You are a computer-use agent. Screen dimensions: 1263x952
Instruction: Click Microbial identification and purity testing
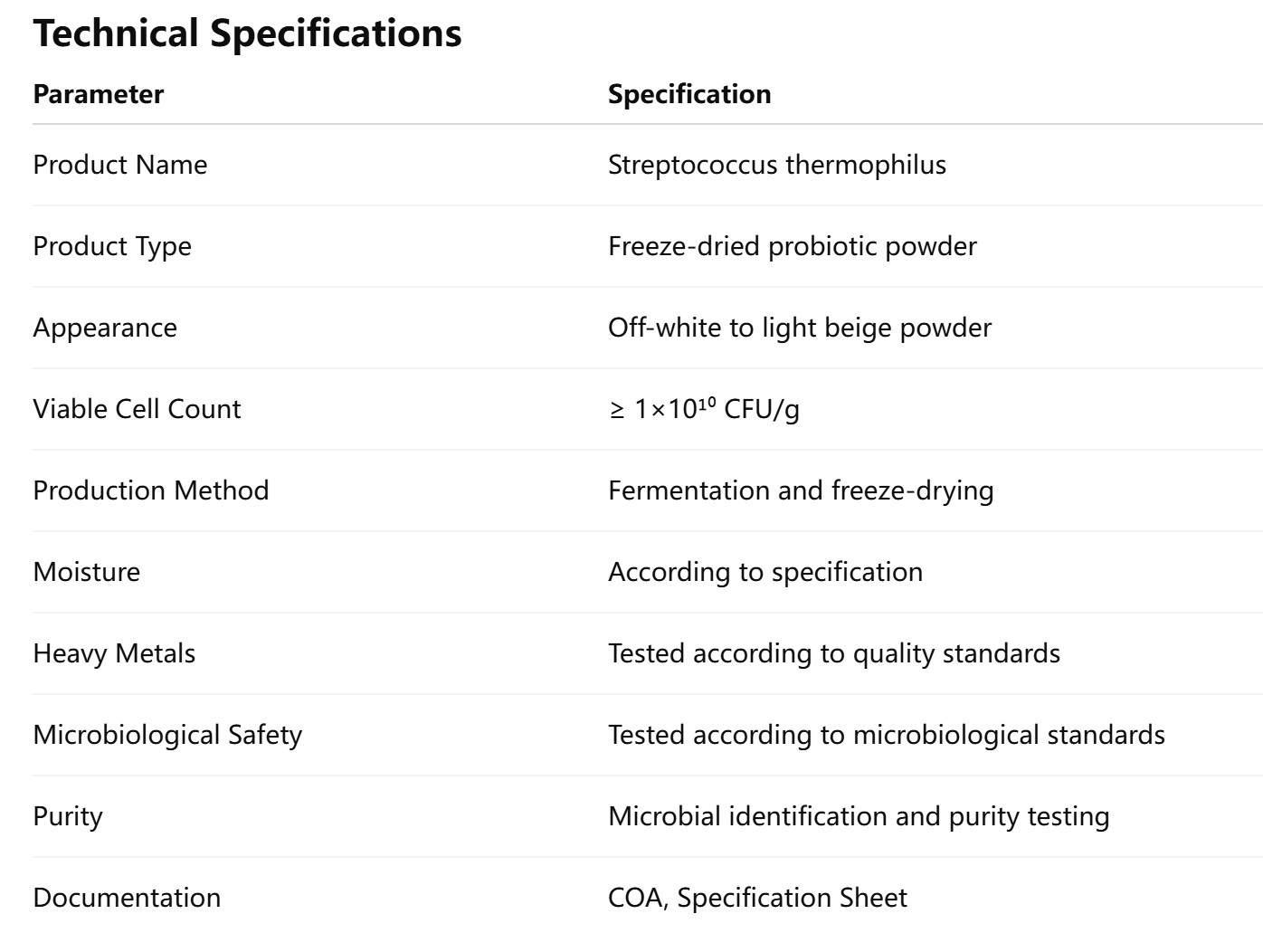coord(859,816)
